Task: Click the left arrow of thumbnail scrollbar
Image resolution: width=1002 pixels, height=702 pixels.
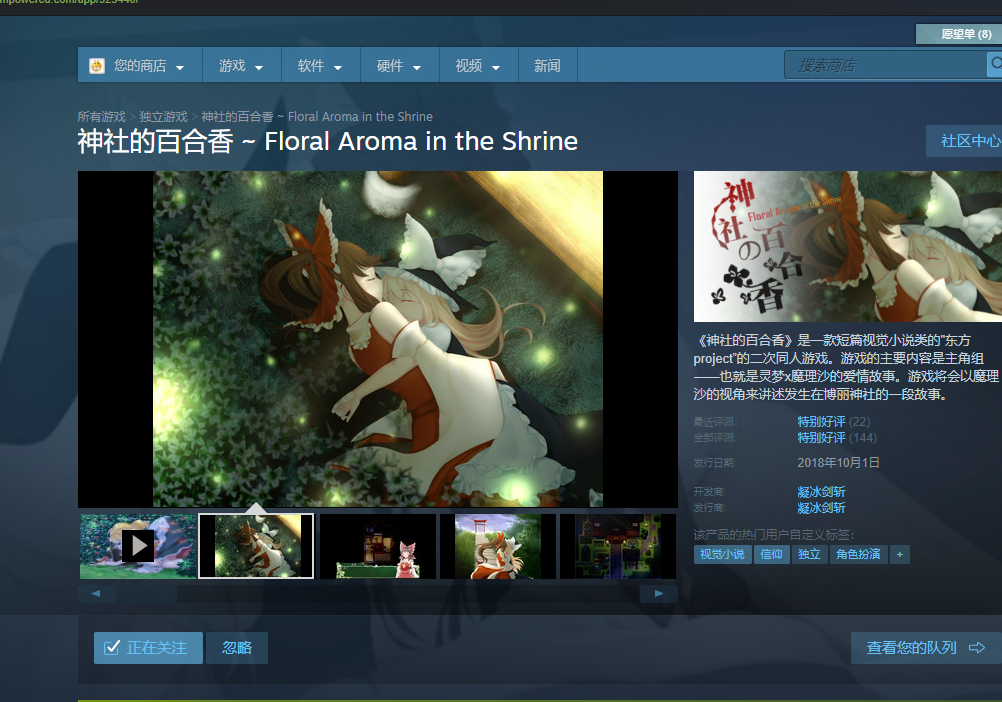Action: (x=96, y=594)
